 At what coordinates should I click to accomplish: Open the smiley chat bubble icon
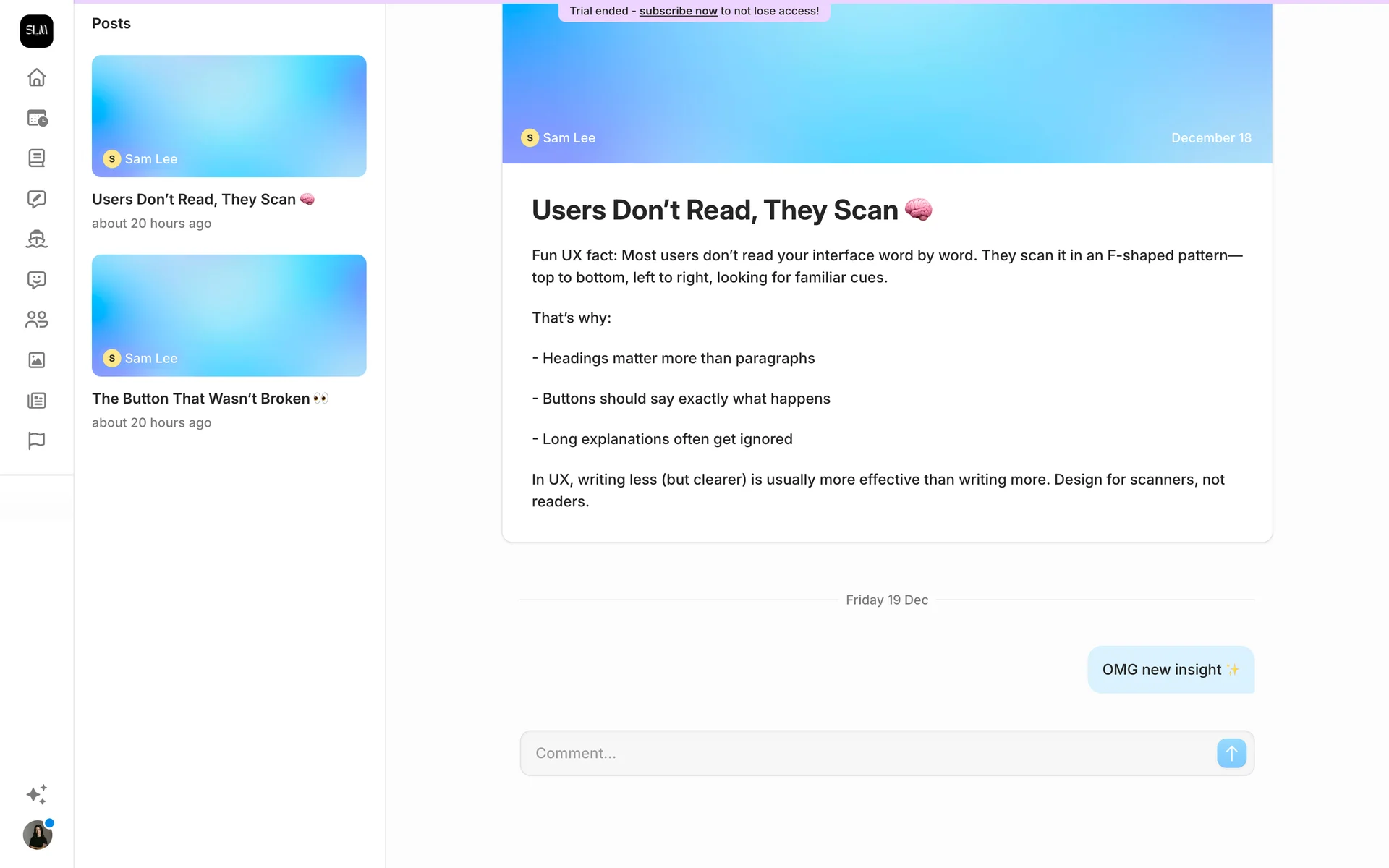click(36, 279)
